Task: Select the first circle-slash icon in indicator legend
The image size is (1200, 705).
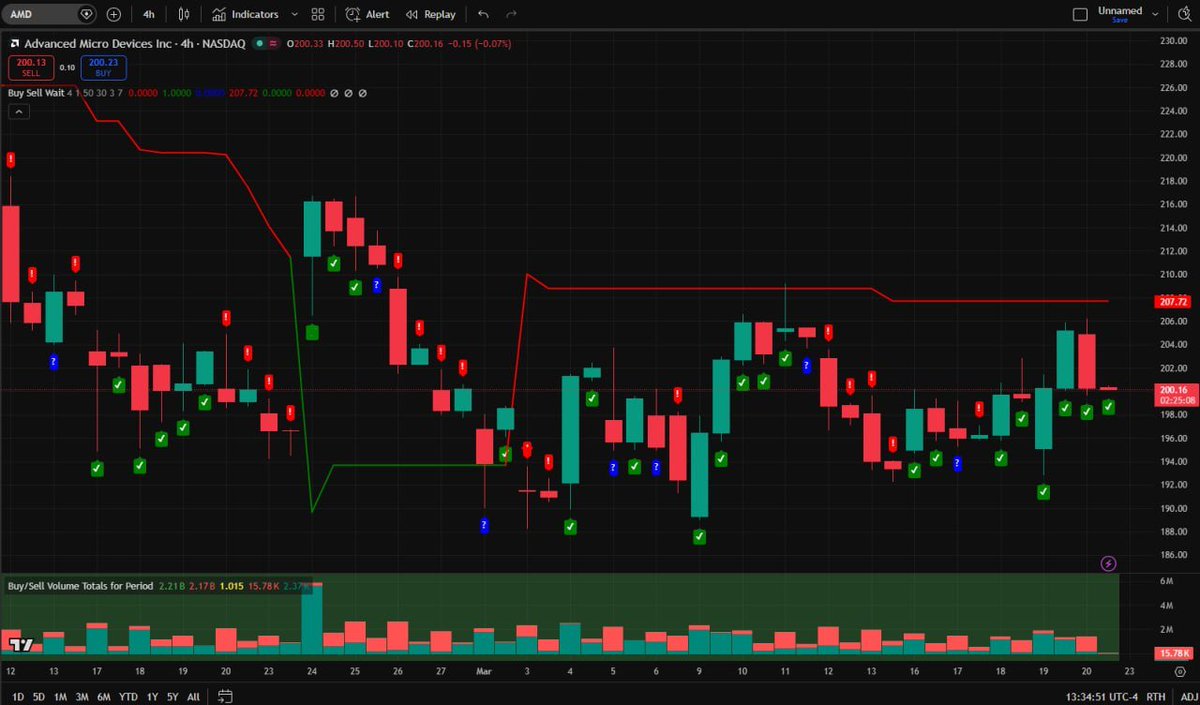Action: click(335, 92)
